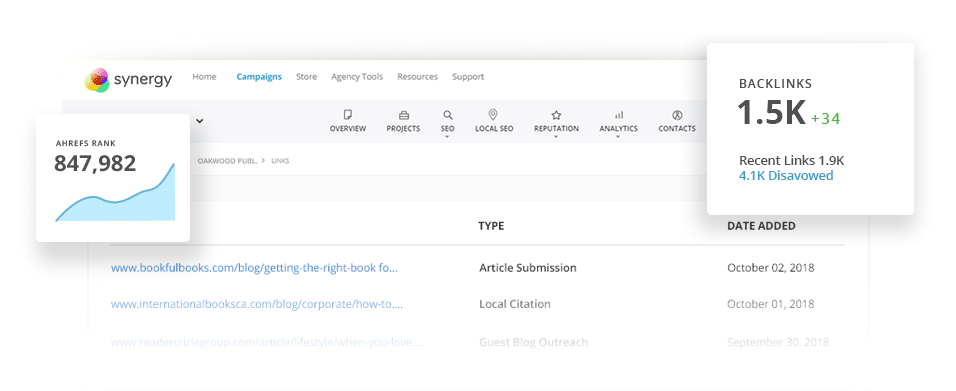This screenshot has width=956, height=391.
Task: Open the bookfulbooks.com blog link
Action: pyautogui.click(x=254, y=268)
